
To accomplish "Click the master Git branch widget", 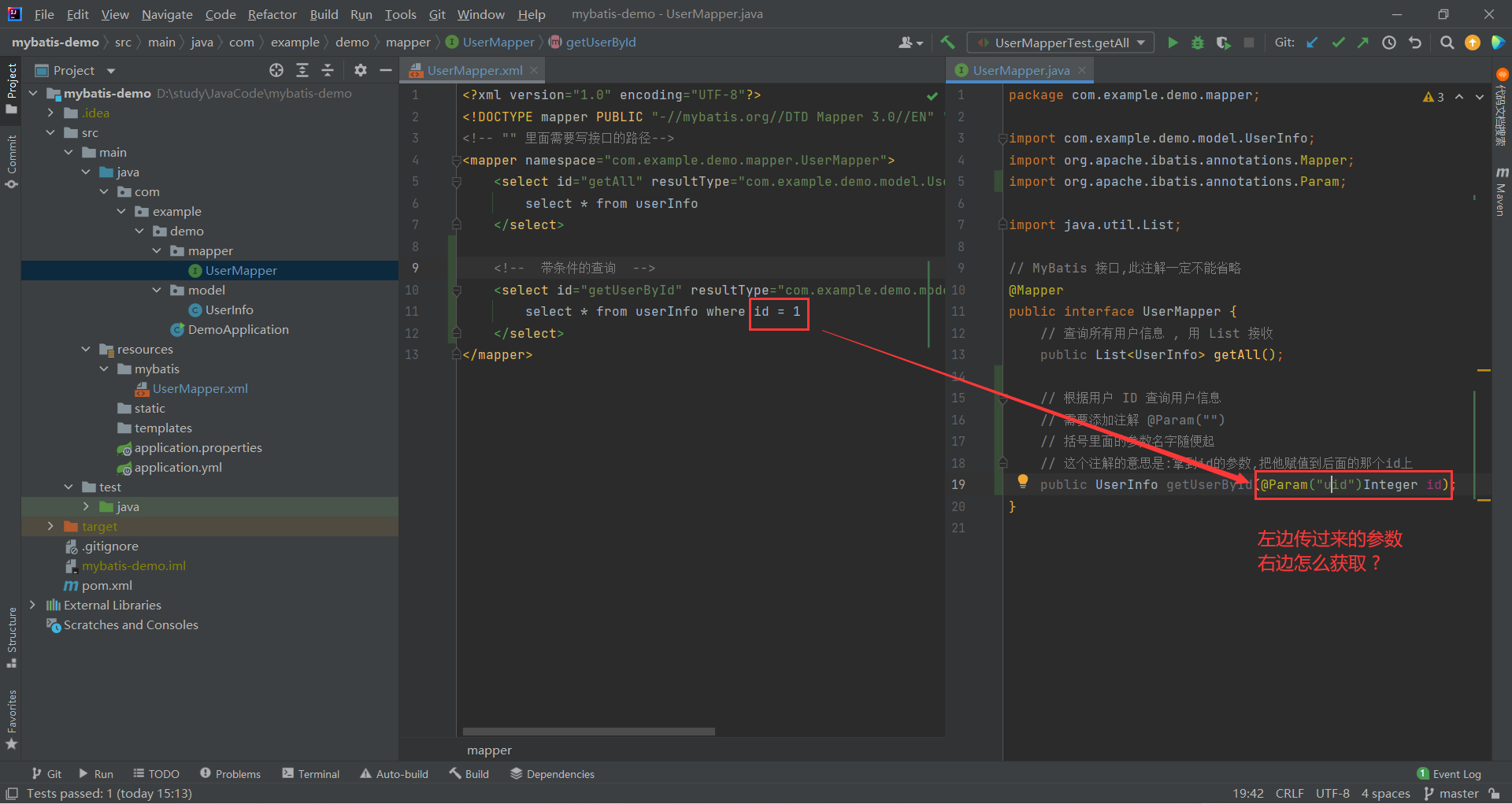I will [1451, 794].
